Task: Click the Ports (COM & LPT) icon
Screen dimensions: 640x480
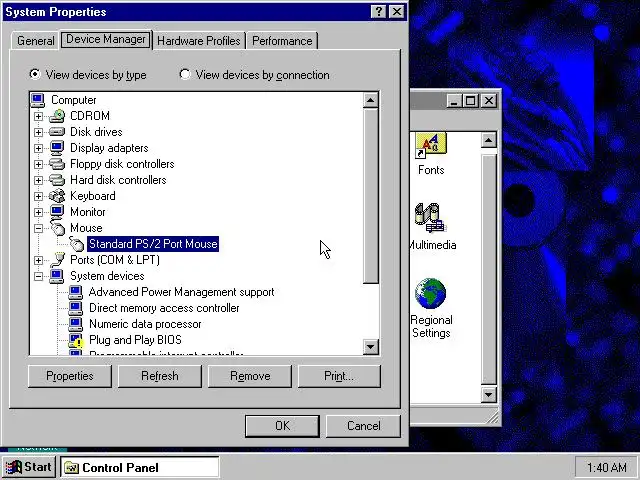Action: (57, 260)
